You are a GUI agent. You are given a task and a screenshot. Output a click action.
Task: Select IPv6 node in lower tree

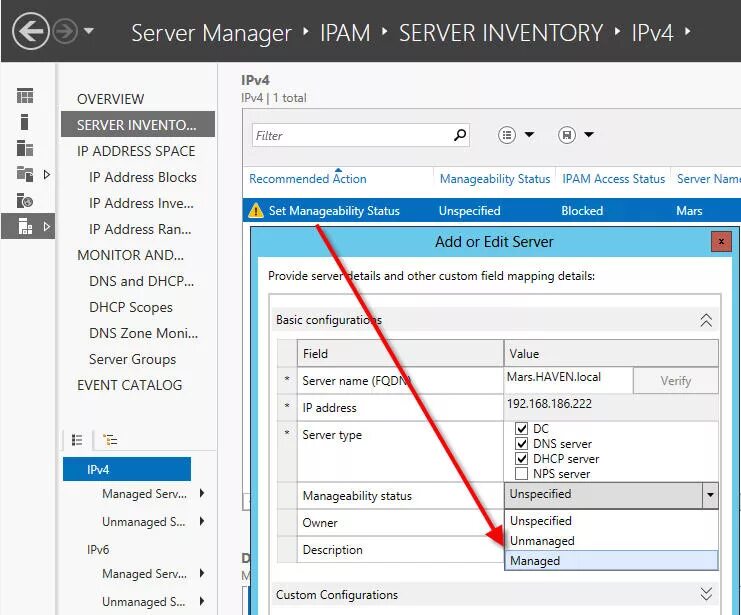(98, 549)
